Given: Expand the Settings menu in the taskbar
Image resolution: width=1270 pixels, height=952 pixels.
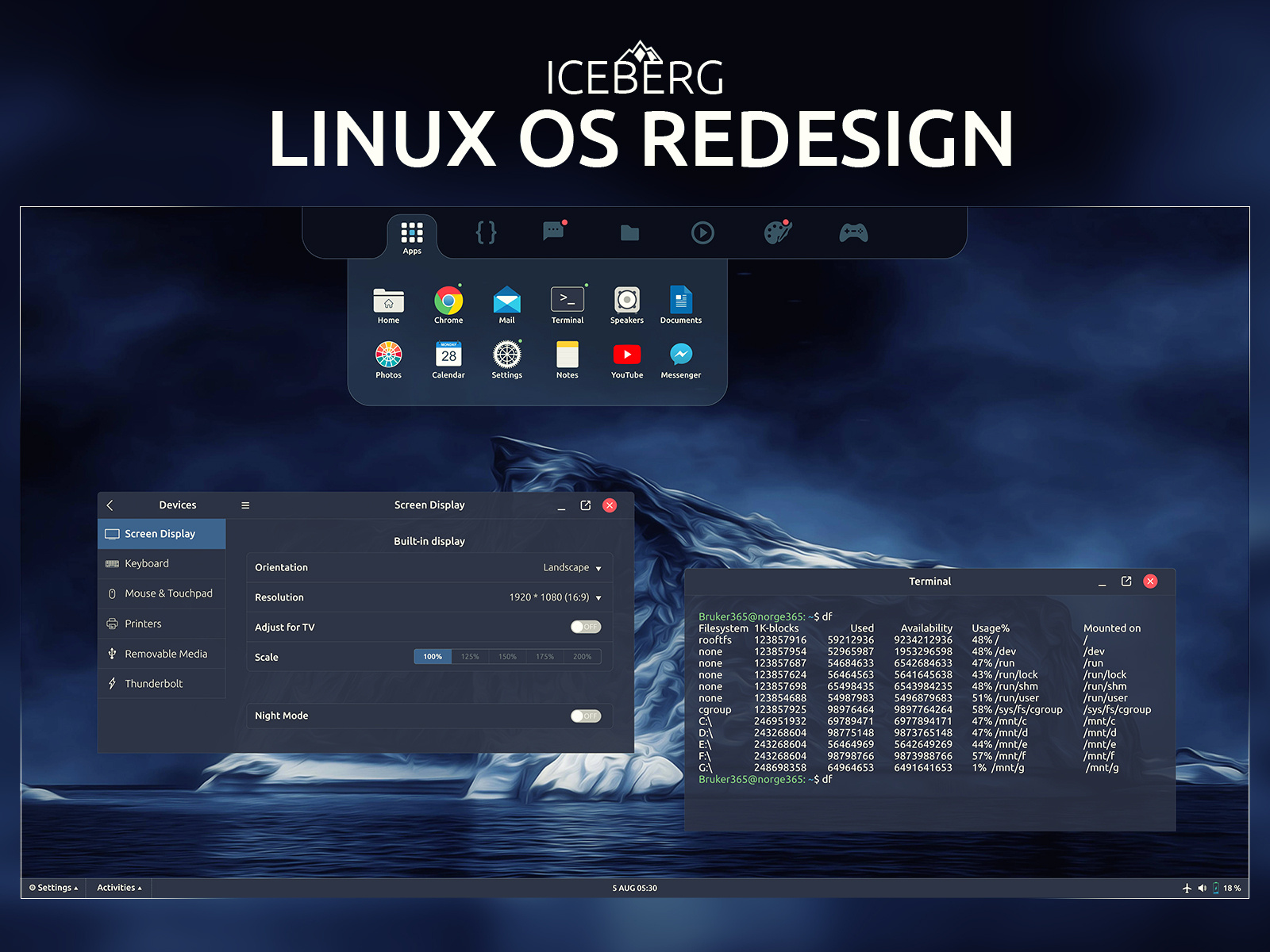Looking at the screenshot, I should [x=52, y=888].
